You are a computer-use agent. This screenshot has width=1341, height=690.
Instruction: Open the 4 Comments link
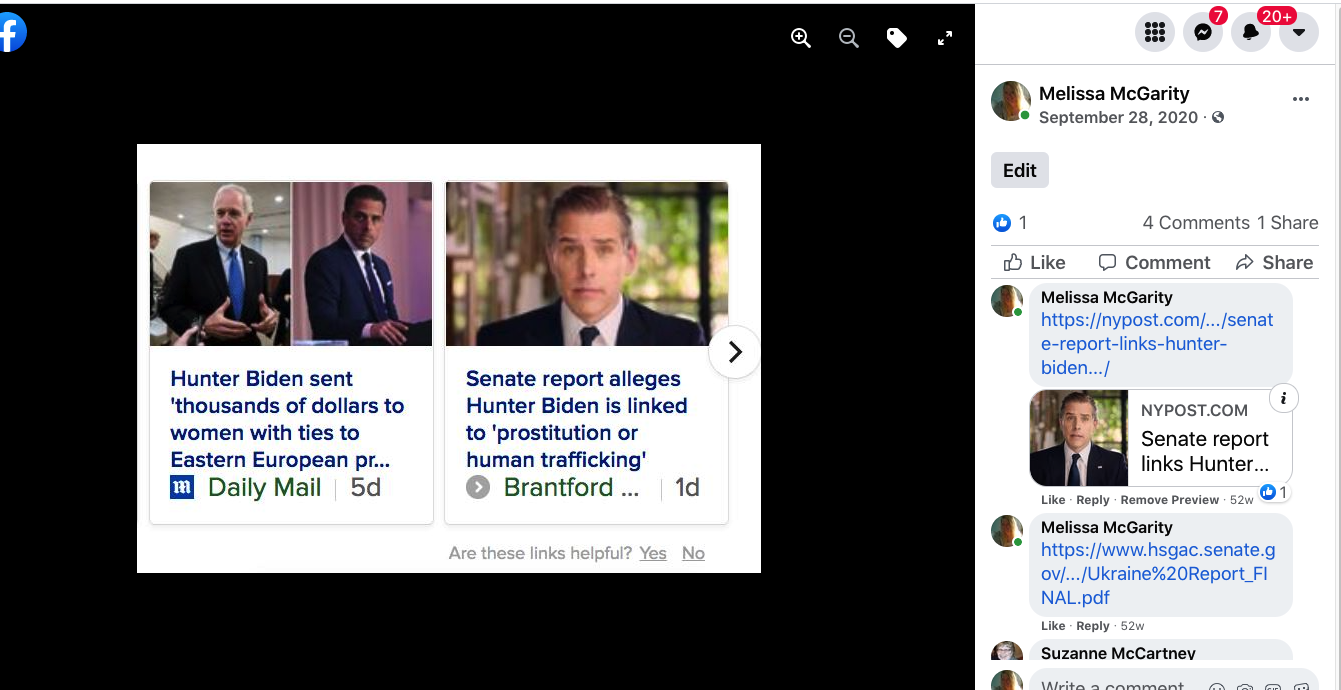coord(1196,222)
